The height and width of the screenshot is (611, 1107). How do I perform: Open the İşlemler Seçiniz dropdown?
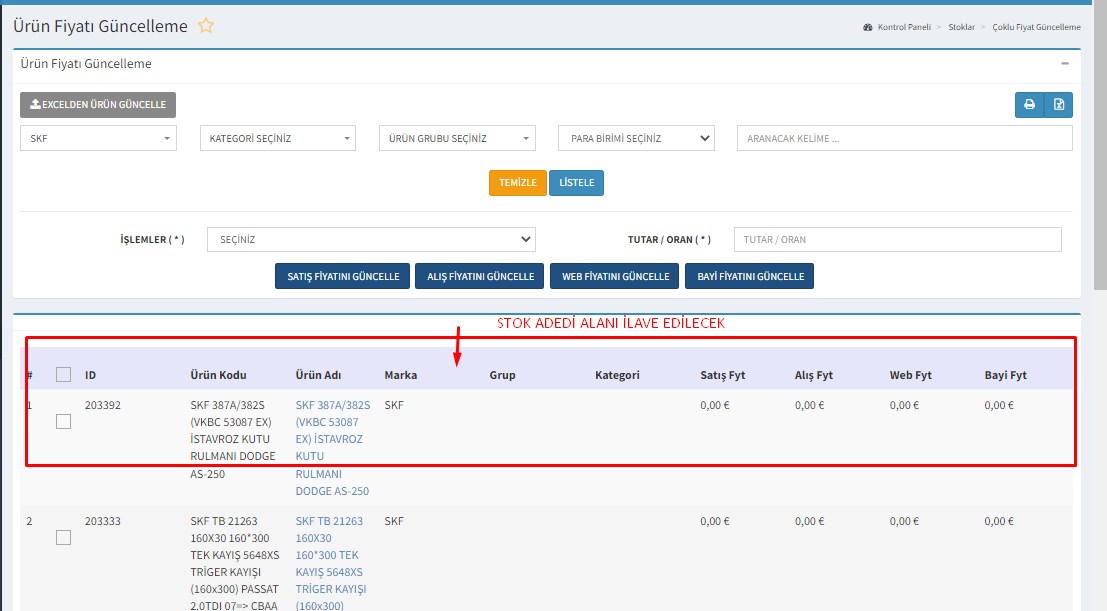click(371, 240)
